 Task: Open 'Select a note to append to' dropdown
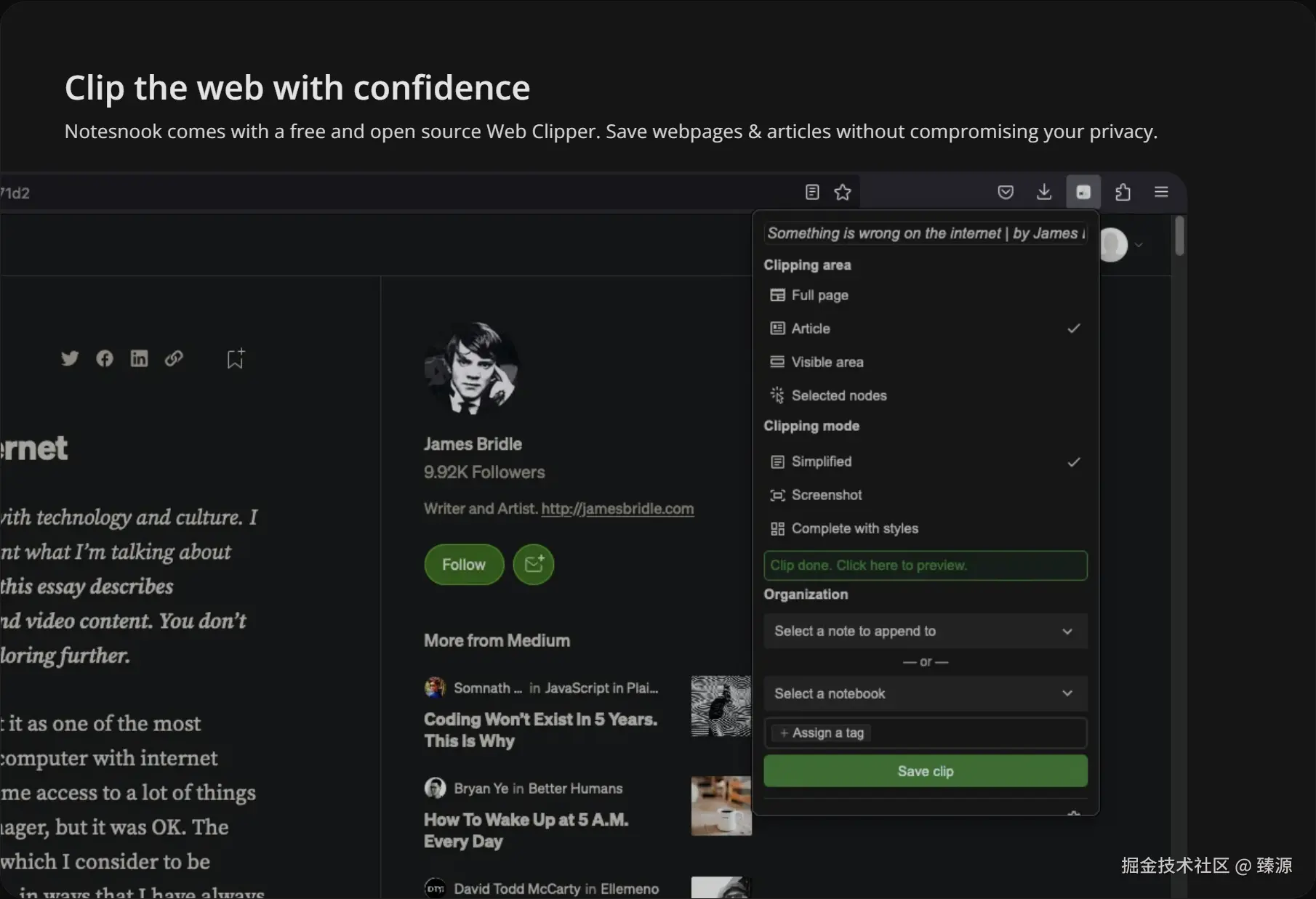926,631
